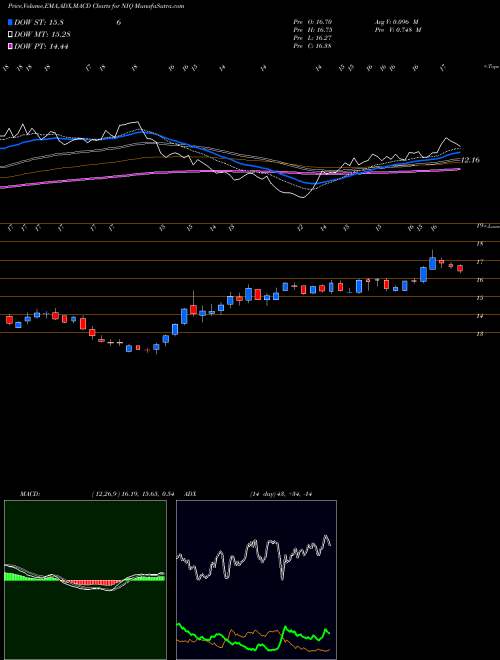Click the '<Tops' label at right edge
Image resolution: width=500 pixels, height=660 pixels.
tap(491, 67)
